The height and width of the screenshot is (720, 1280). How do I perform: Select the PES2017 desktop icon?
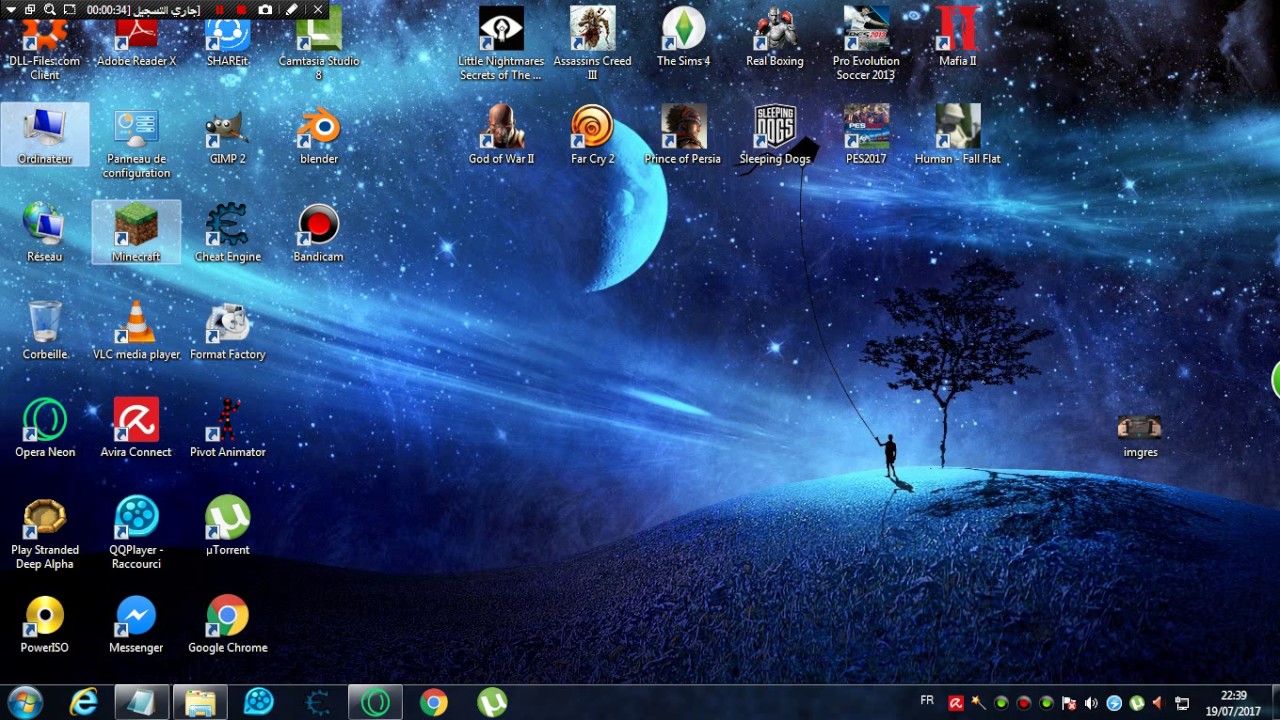click(x=866, y=135)
